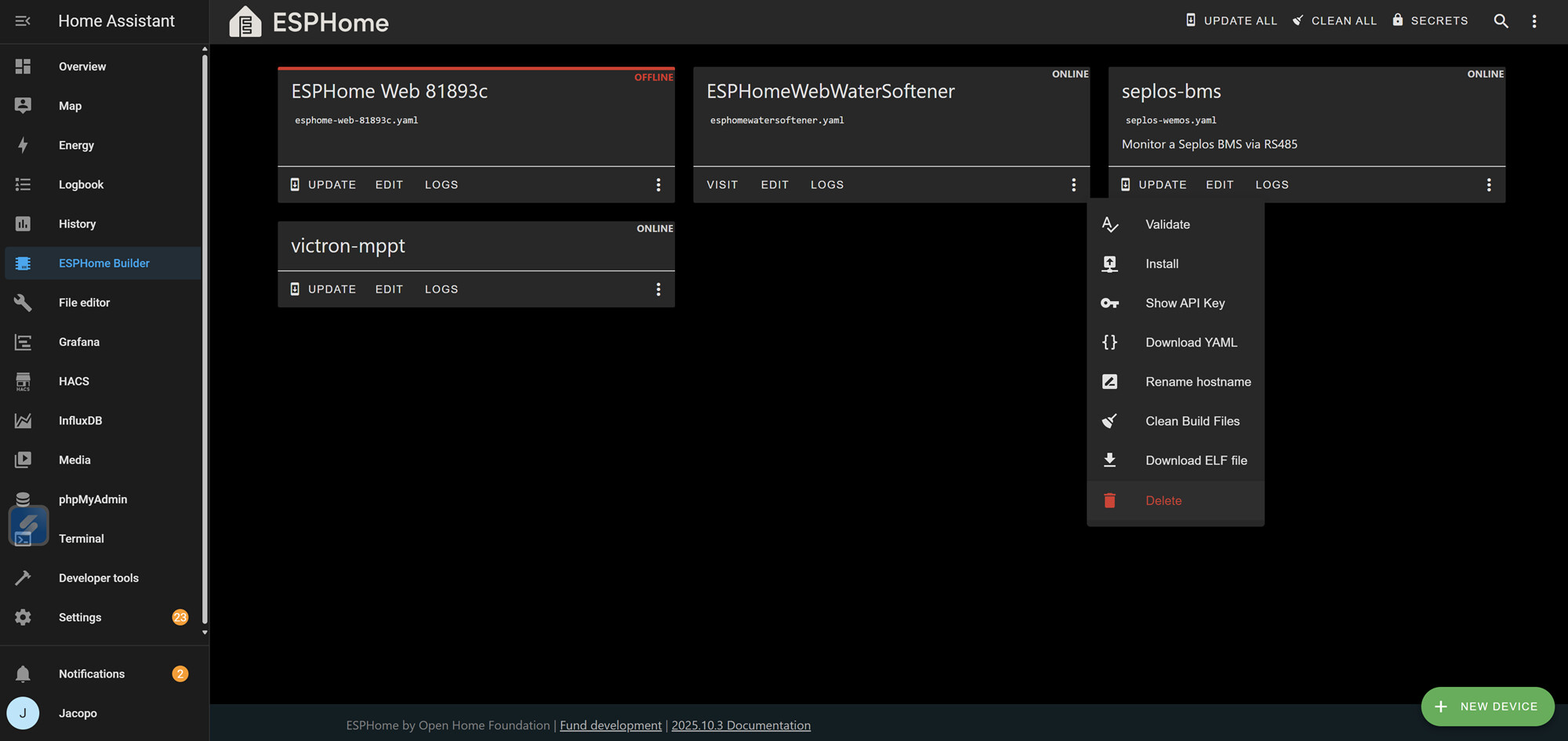Screen dimensions: 1568x741
Task: Click the Notifications bell icon
Action: click(23, 674)
